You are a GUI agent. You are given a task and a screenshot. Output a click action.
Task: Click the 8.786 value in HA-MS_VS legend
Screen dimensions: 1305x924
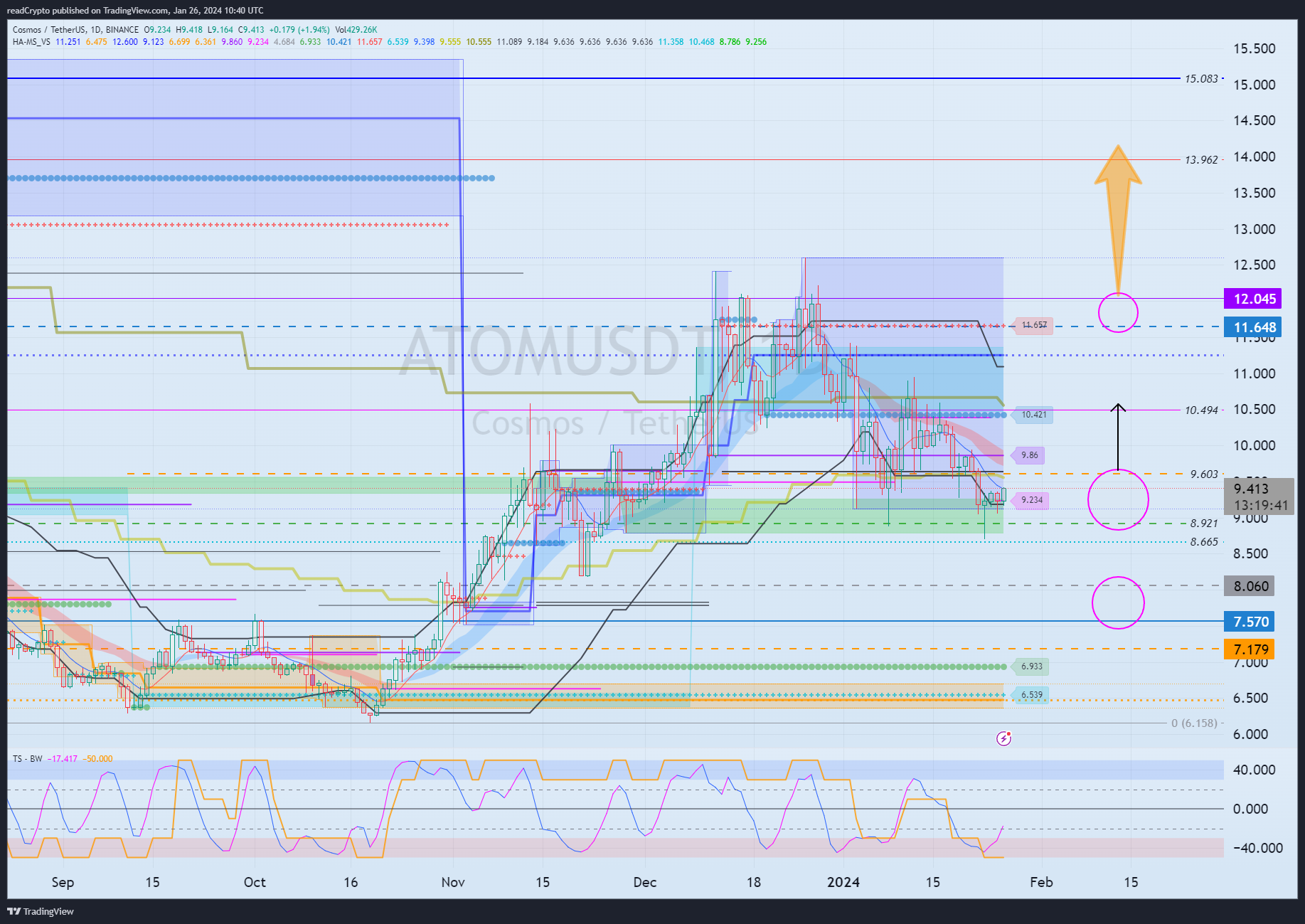pos(730,42)
